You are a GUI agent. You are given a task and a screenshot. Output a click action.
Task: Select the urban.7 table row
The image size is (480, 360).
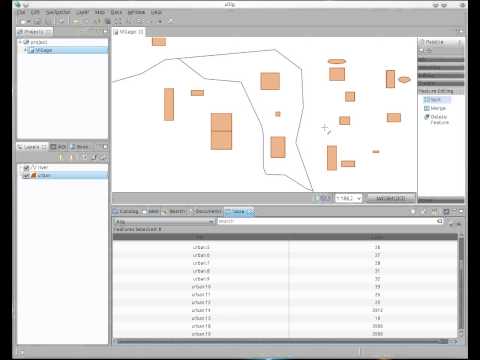click(285, 263)
